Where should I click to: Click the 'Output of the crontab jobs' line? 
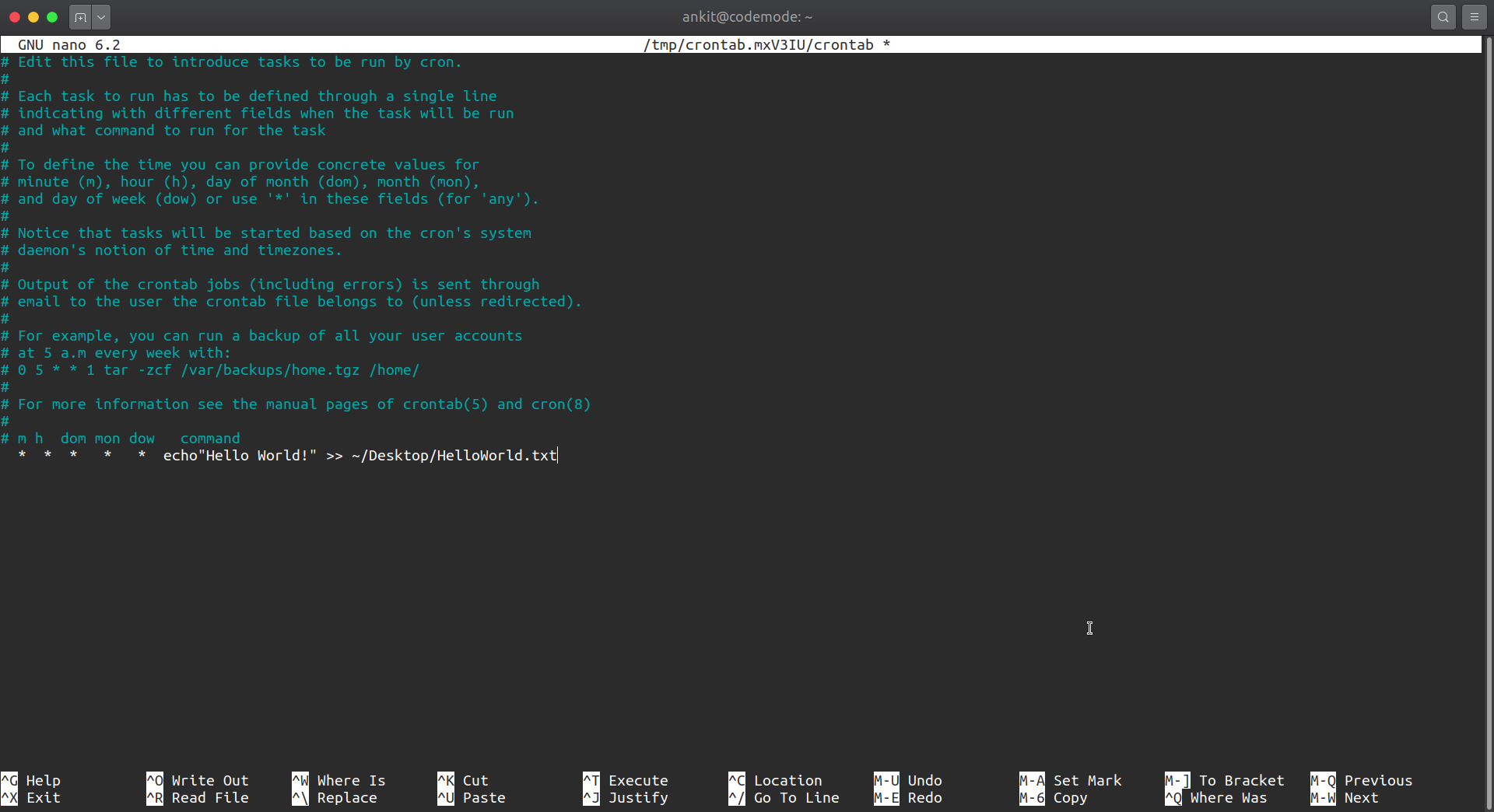tap(270, 285)
